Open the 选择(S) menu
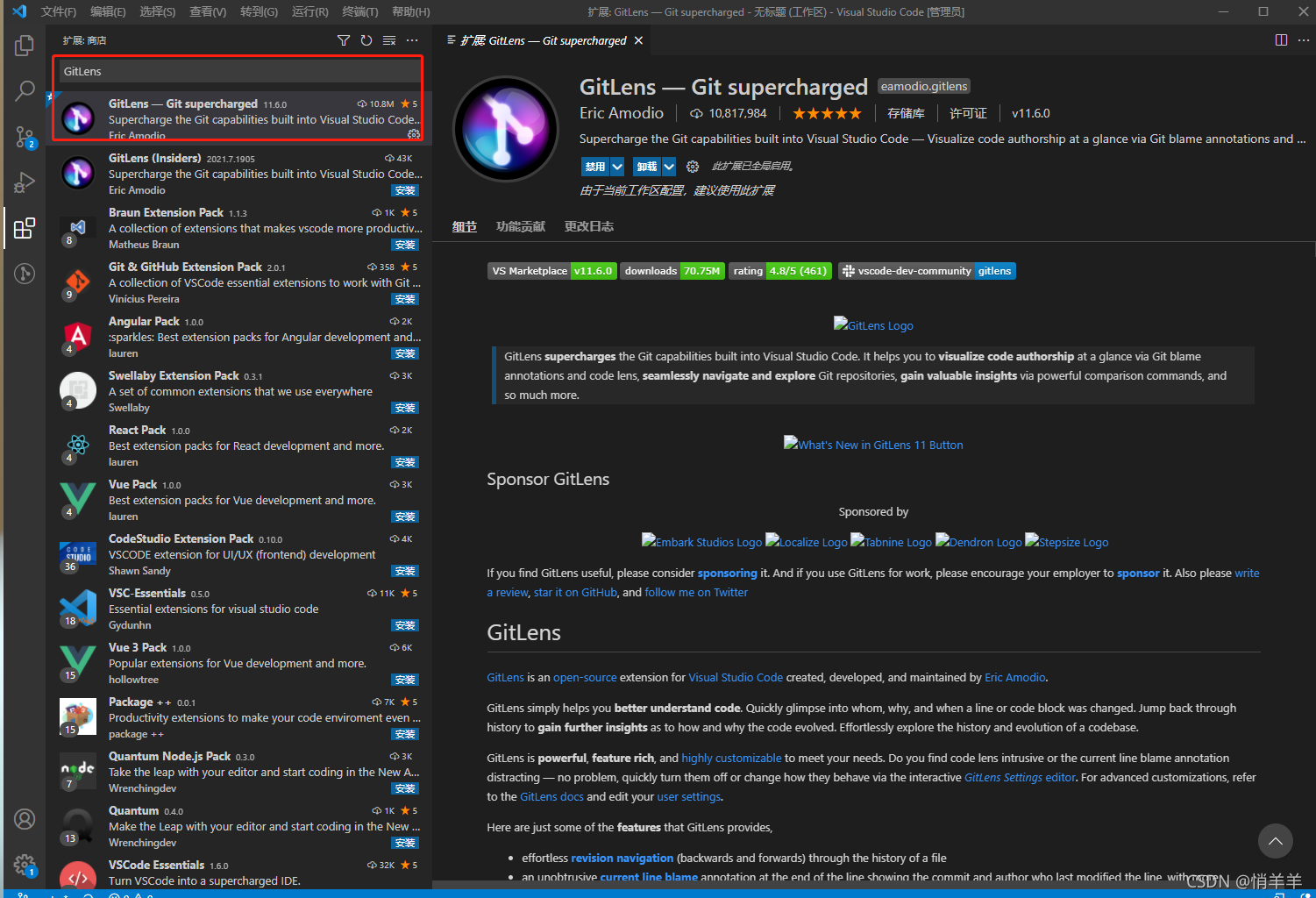Viewport: 1316px width, 898px height. pyautogui.click(x=158, y=11)
